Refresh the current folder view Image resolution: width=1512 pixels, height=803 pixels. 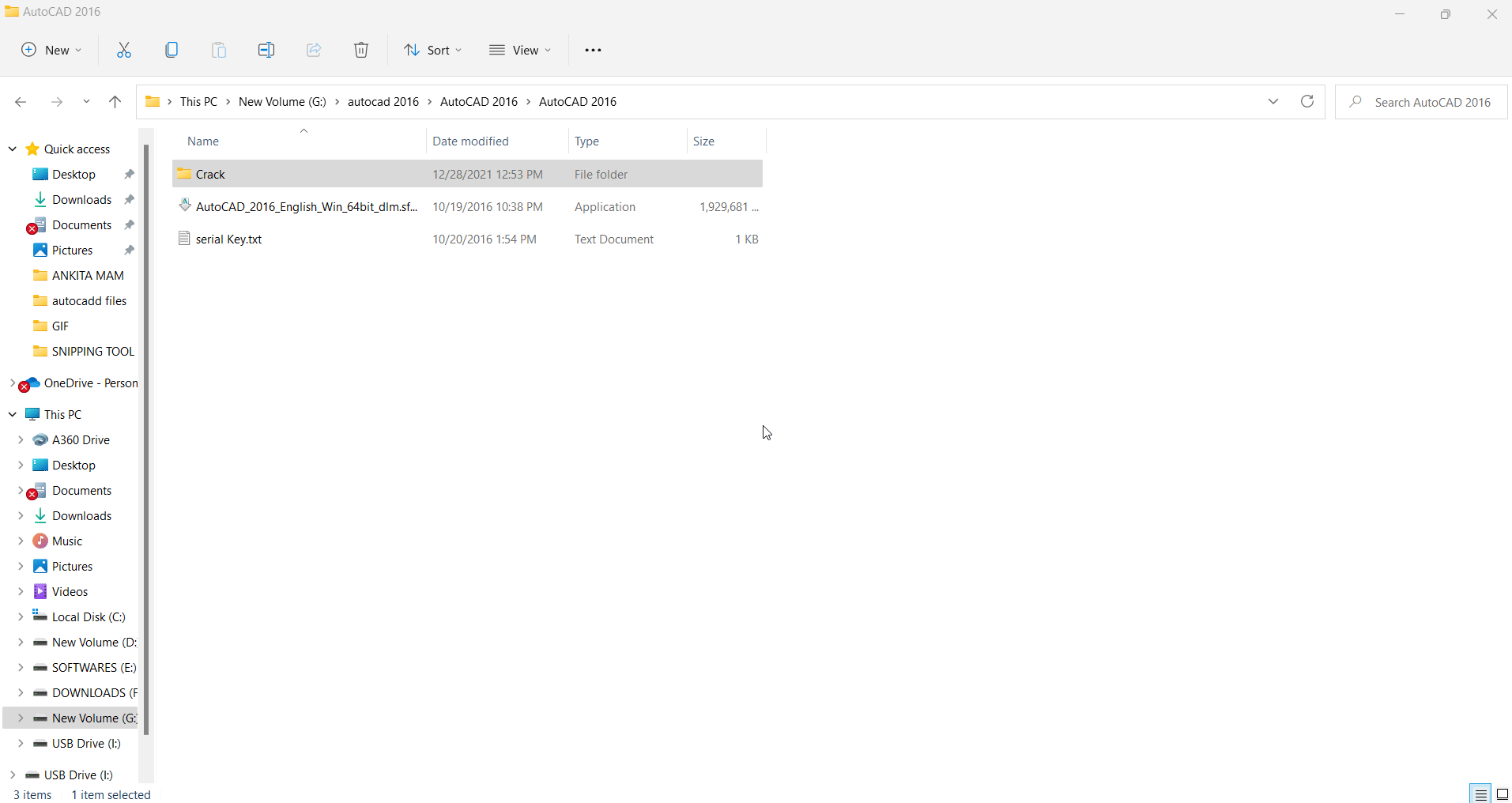(1307, 101)
